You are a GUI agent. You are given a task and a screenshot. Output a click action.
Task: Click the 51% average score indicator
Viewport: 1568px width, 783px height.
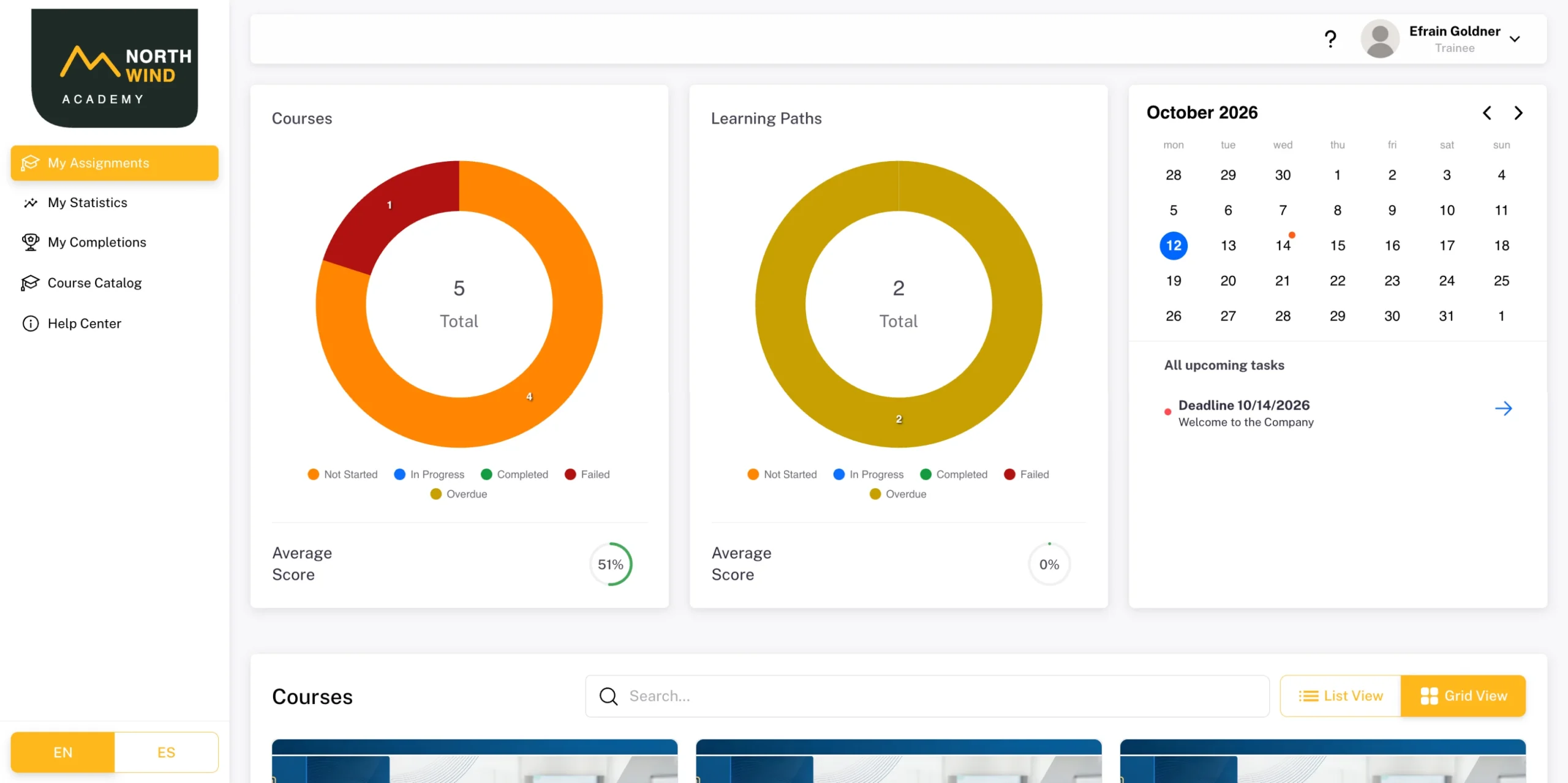point(611,564)
